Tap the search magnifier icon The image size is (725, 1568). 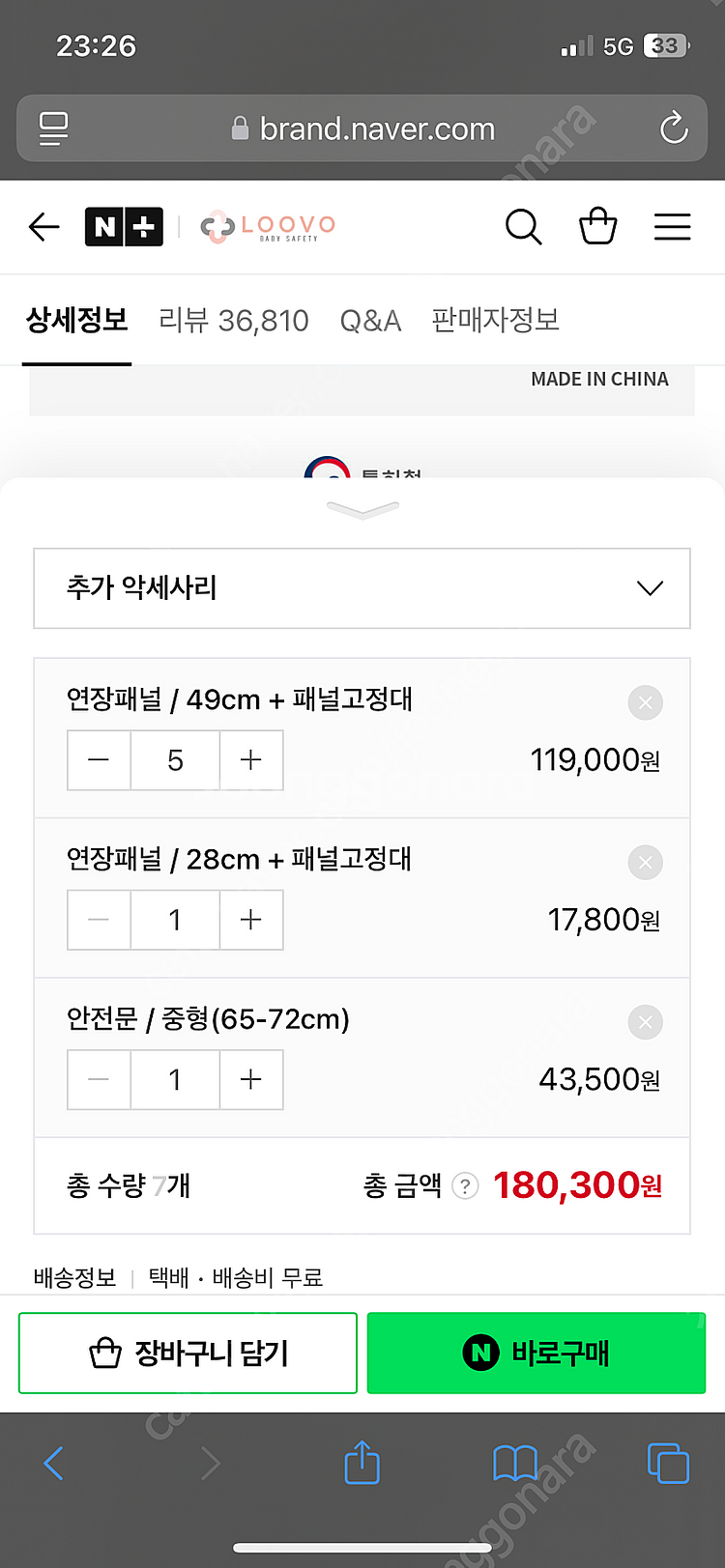pos(523,227)
